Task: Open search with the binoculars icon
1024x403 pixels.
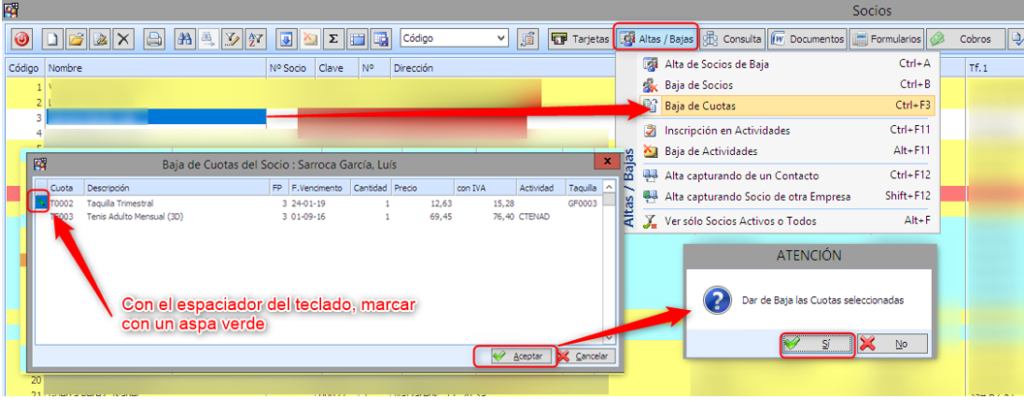Action: (x=184, y=40)
